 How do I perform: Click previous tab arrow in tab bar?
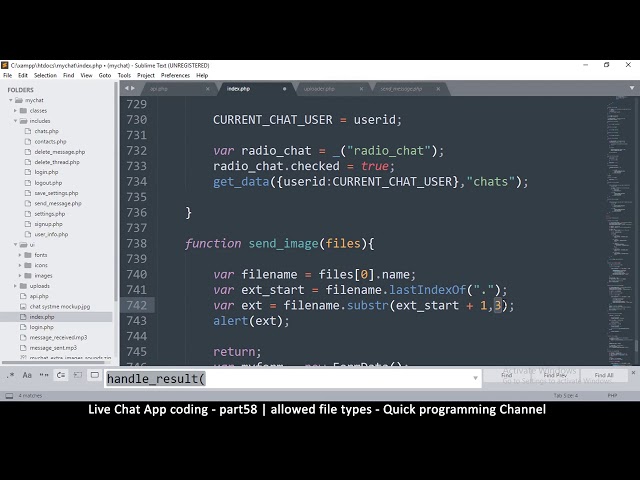[127, 88]
